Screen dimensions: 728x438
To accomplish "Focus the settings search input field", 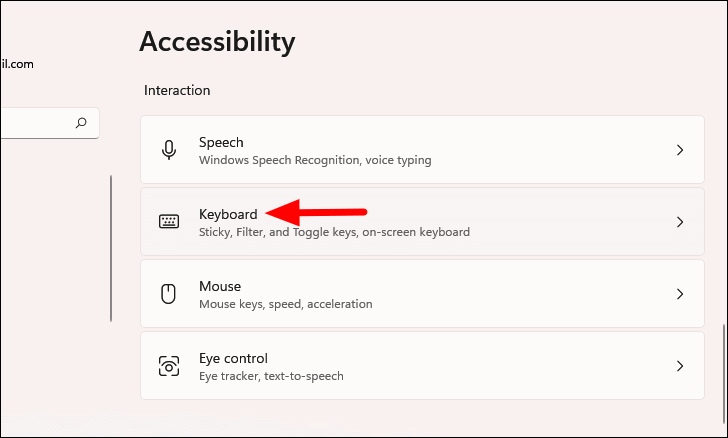I will pos(35,123).
